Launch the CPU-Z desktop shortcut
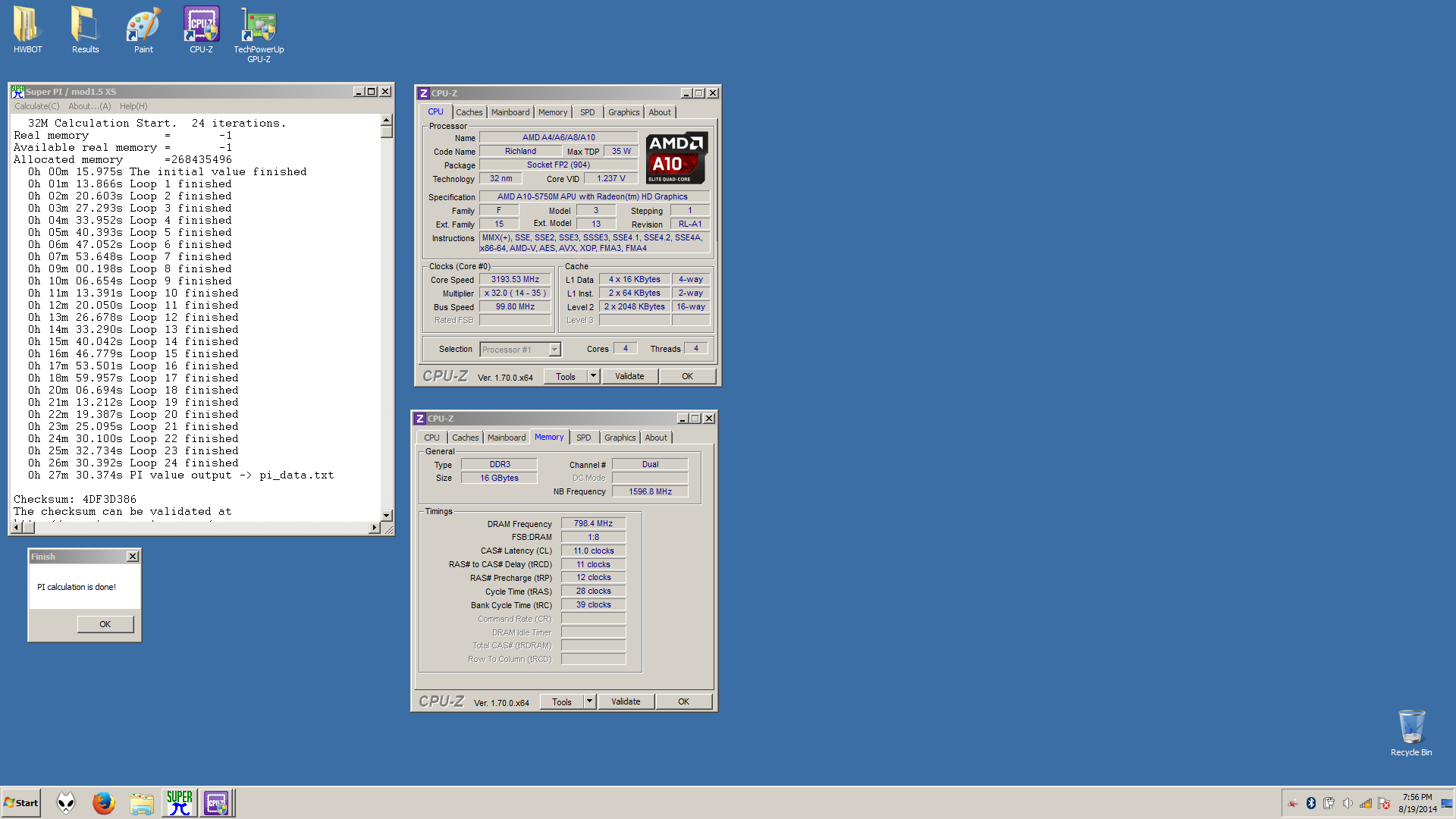 (x=201, y=30)
